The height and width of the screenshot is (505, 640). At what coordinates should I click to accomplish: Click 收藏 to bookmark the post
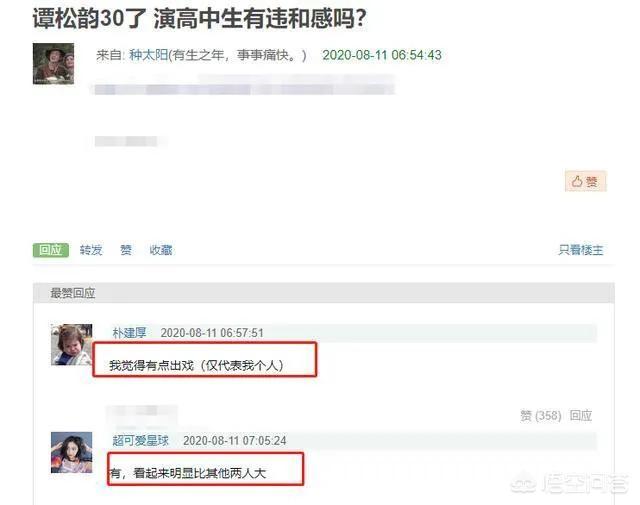161,250
